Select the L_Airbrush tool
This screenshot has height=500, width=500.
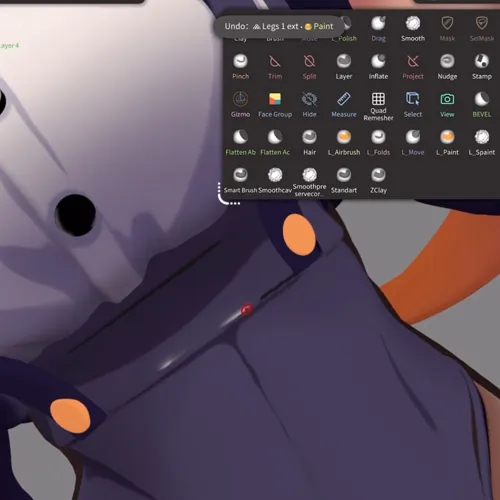[x=344, y=143]
